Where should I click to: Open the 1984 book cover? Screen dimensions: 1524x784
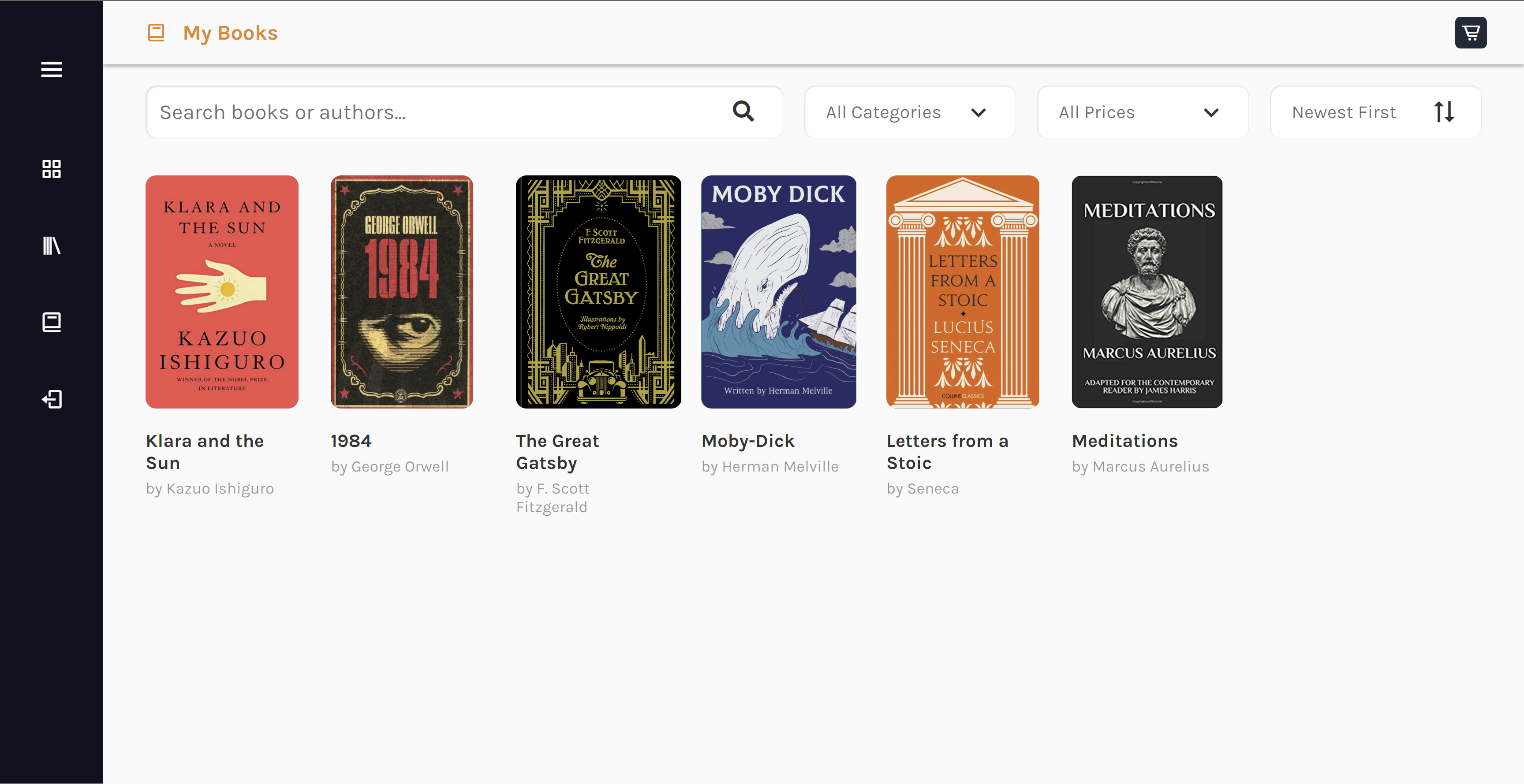click(x=402, y=291)
